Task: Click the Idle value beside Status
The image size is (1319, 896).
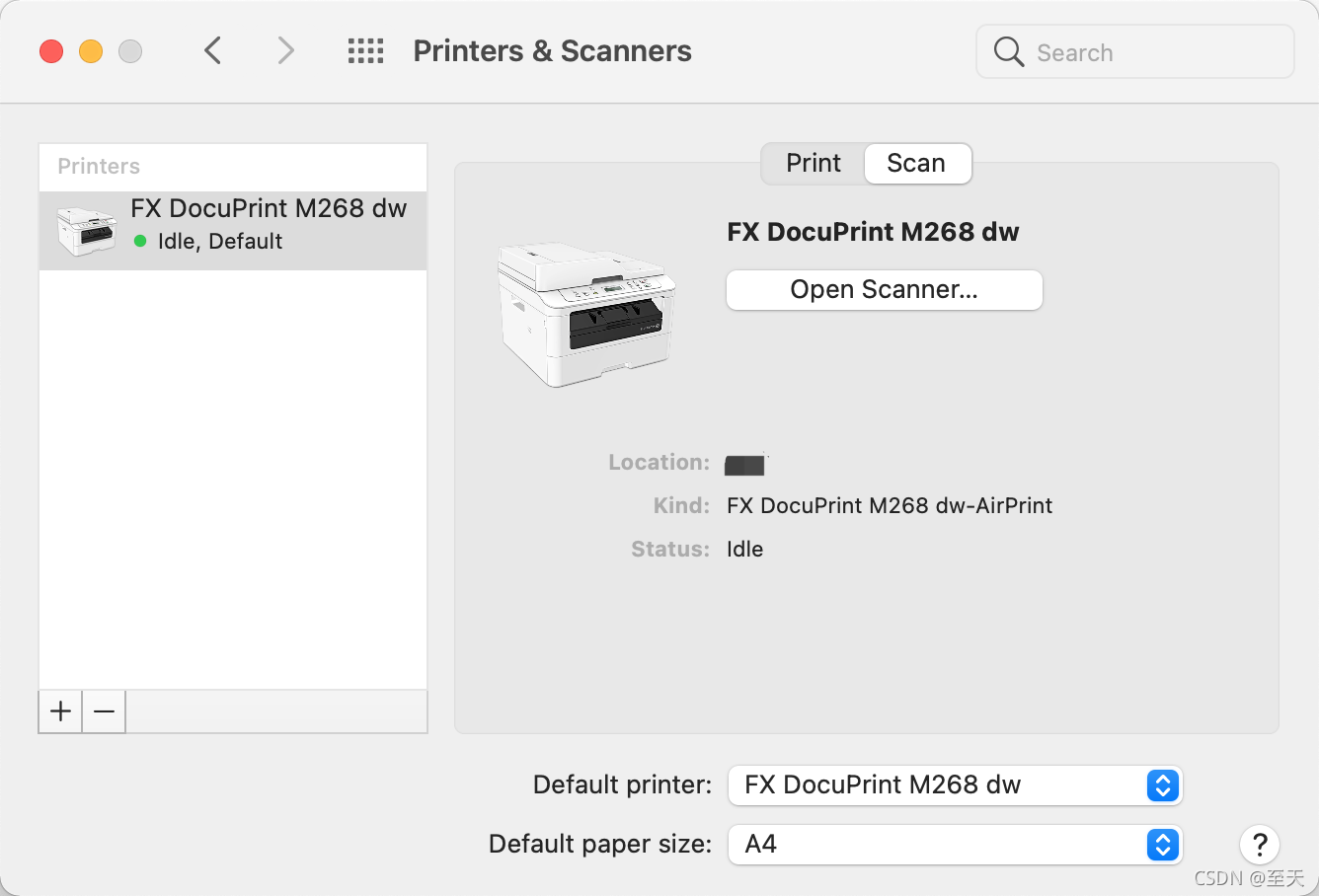Action: [x=744, y=549]
